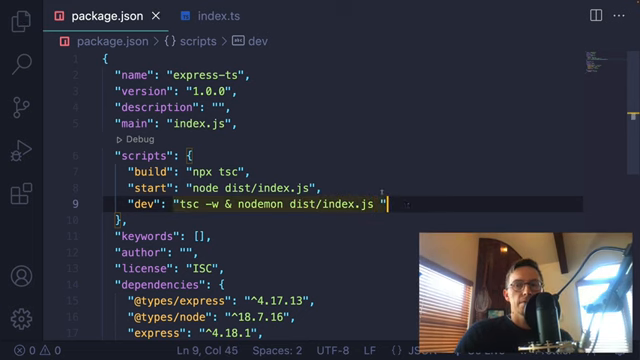The width and height of the screenshot is (640, 360).
Task: Click the "^18.7.16" version string
Action: click(257, 317)
